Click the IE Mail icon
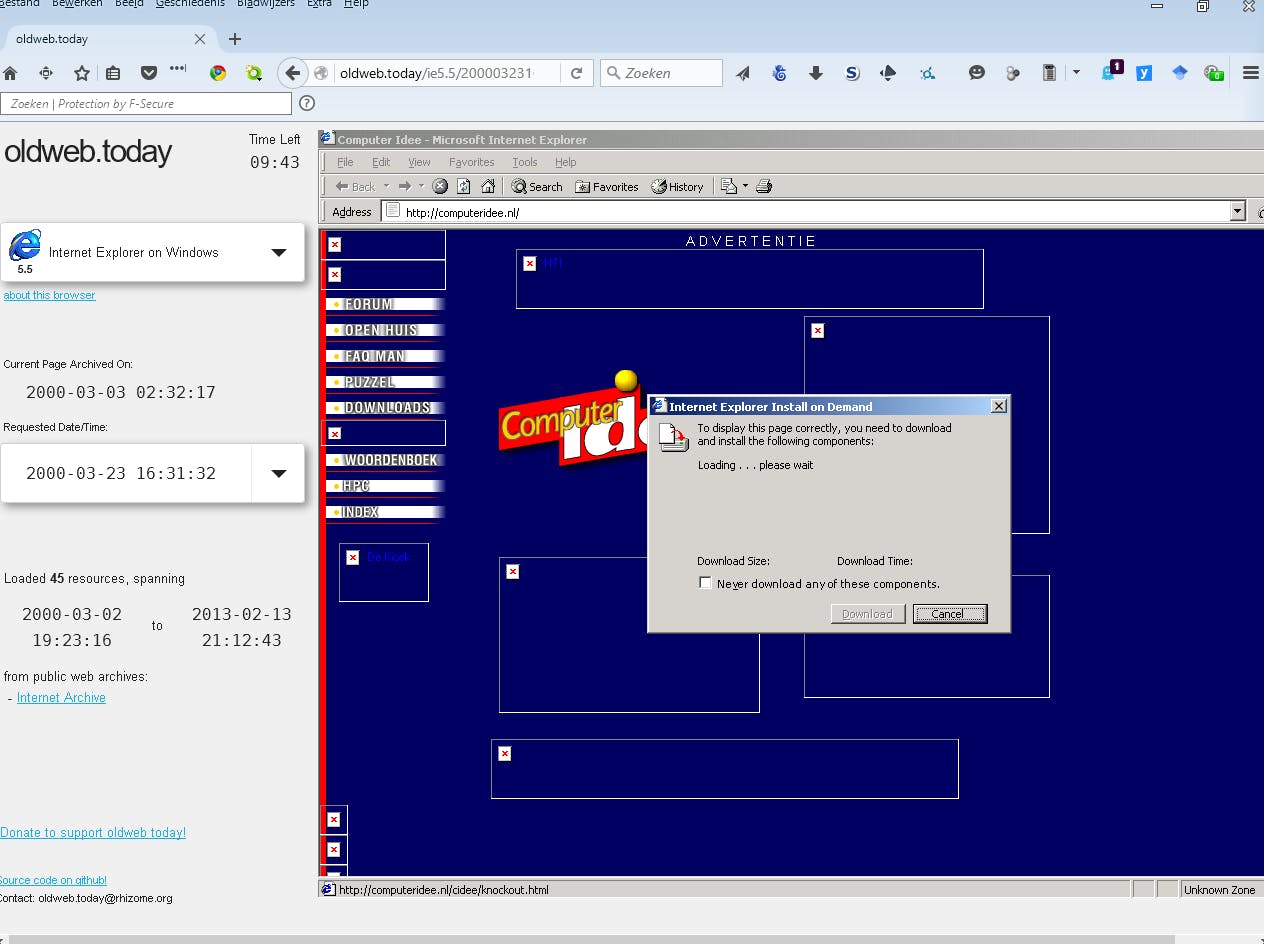Screen dimensions: 1264x944 pyautogui.click(x=728, y=186)
